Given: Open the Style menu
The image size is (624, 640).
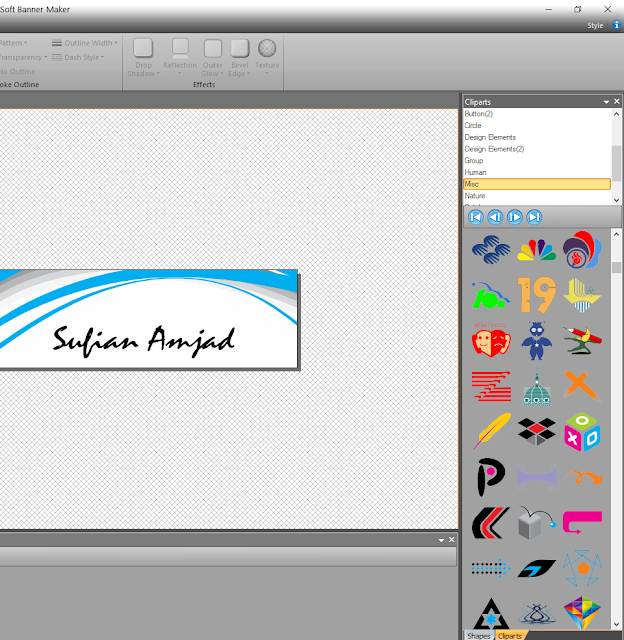Looking at the screenshot, I should pyautogui.click(x=595, y=25).
